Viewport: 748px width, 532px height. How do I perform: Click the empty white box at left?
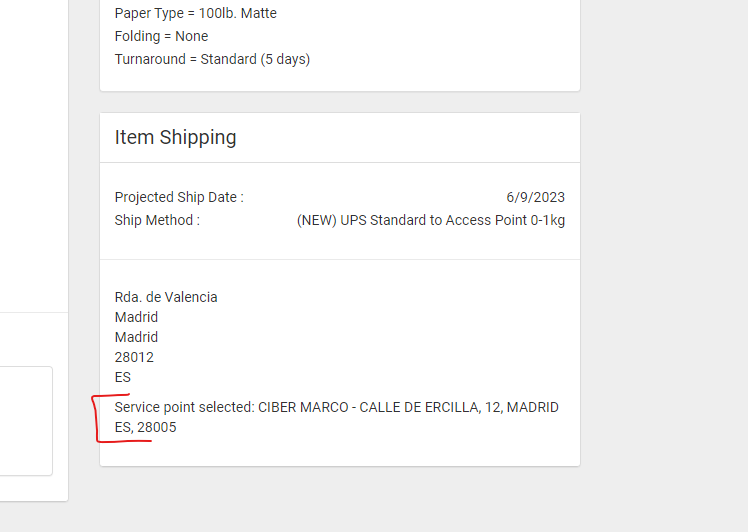pos(26,421)
